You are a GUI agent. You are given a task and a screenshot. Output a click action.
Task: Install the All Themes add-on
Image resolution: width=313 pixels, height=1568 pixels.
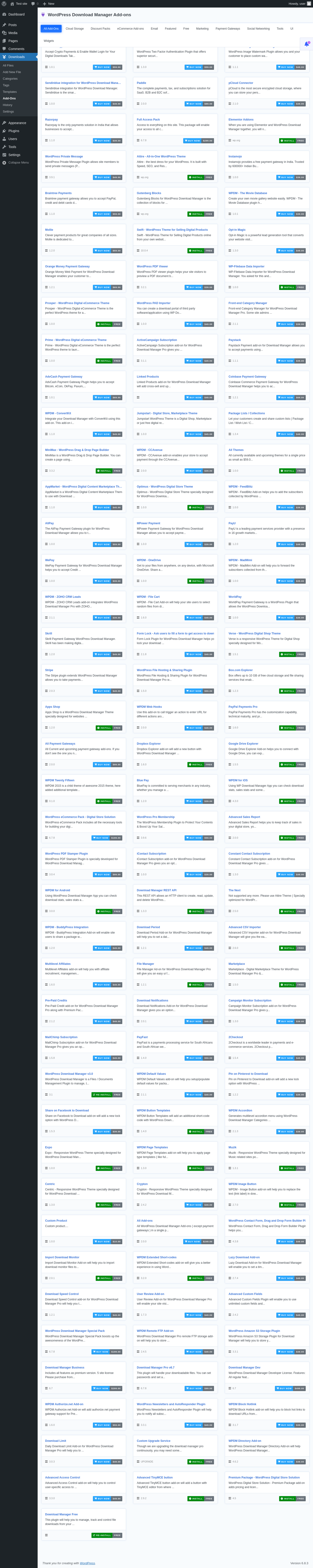coord(292,471)
